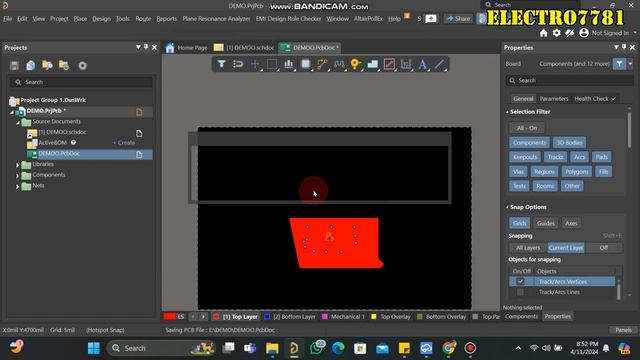Set snapping to All Layers
The image size is (640, 360).
coord(528,248)
